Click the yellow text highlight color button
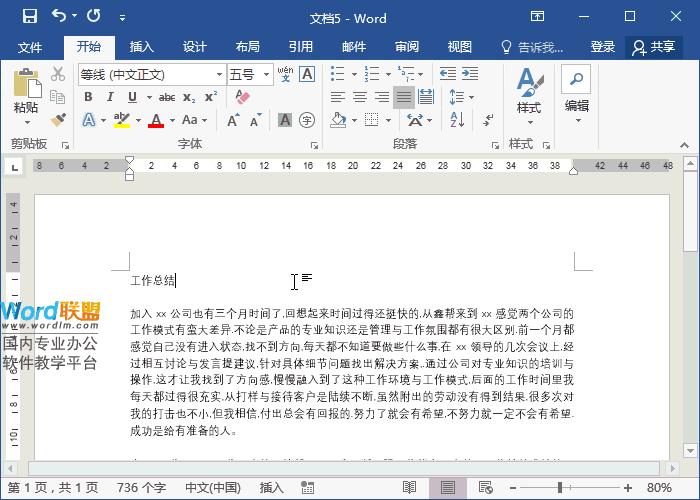This screenshot has height=500, width=700. [x=121, y=120]
